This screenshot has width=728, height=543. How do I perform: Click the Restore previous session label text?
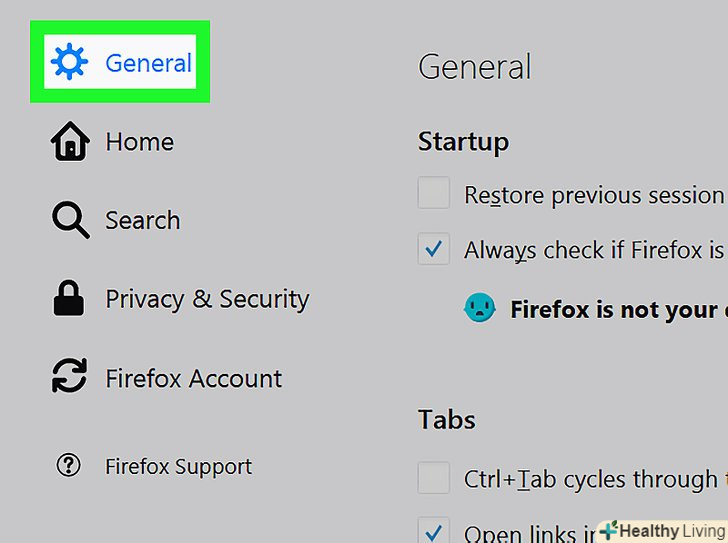pyautogui.click(x=593, y=195)
